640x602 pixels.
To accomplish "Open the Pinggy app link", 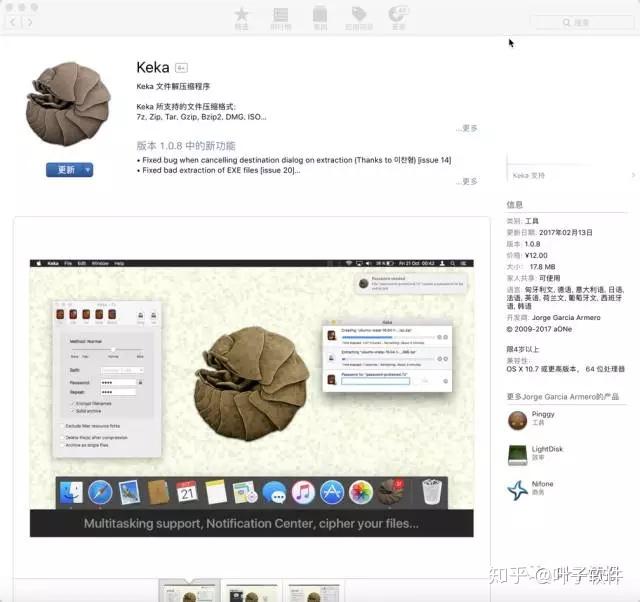I will 543,414.
